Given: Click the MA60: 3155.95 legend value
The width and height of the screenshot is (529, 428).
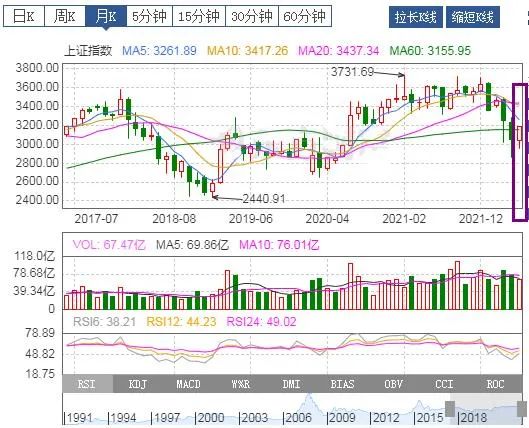Looking at the screenshot, I should click(x=430, y=51).
